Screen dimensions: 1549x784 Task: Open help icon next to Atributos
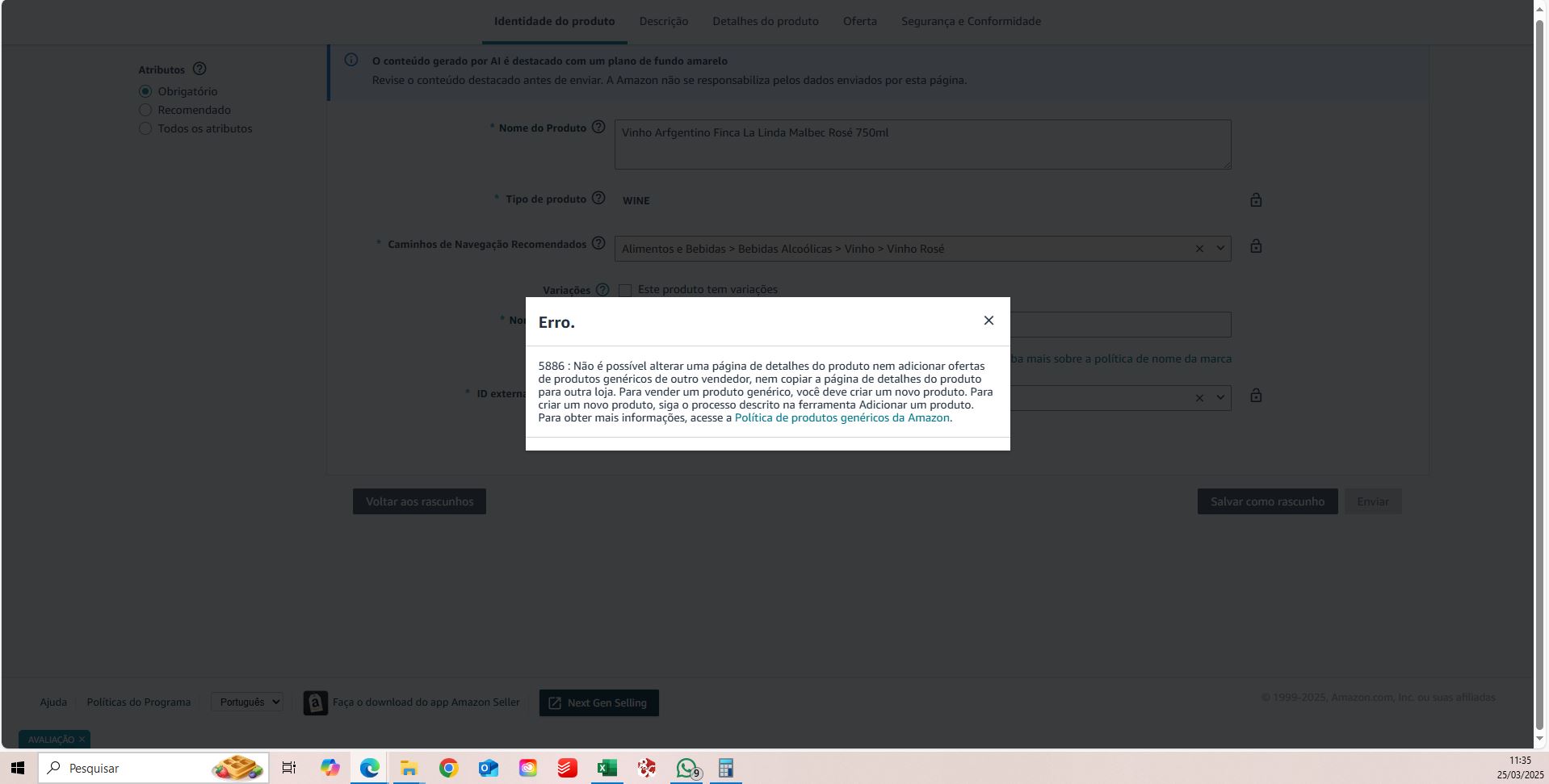[x=199, y=69]
